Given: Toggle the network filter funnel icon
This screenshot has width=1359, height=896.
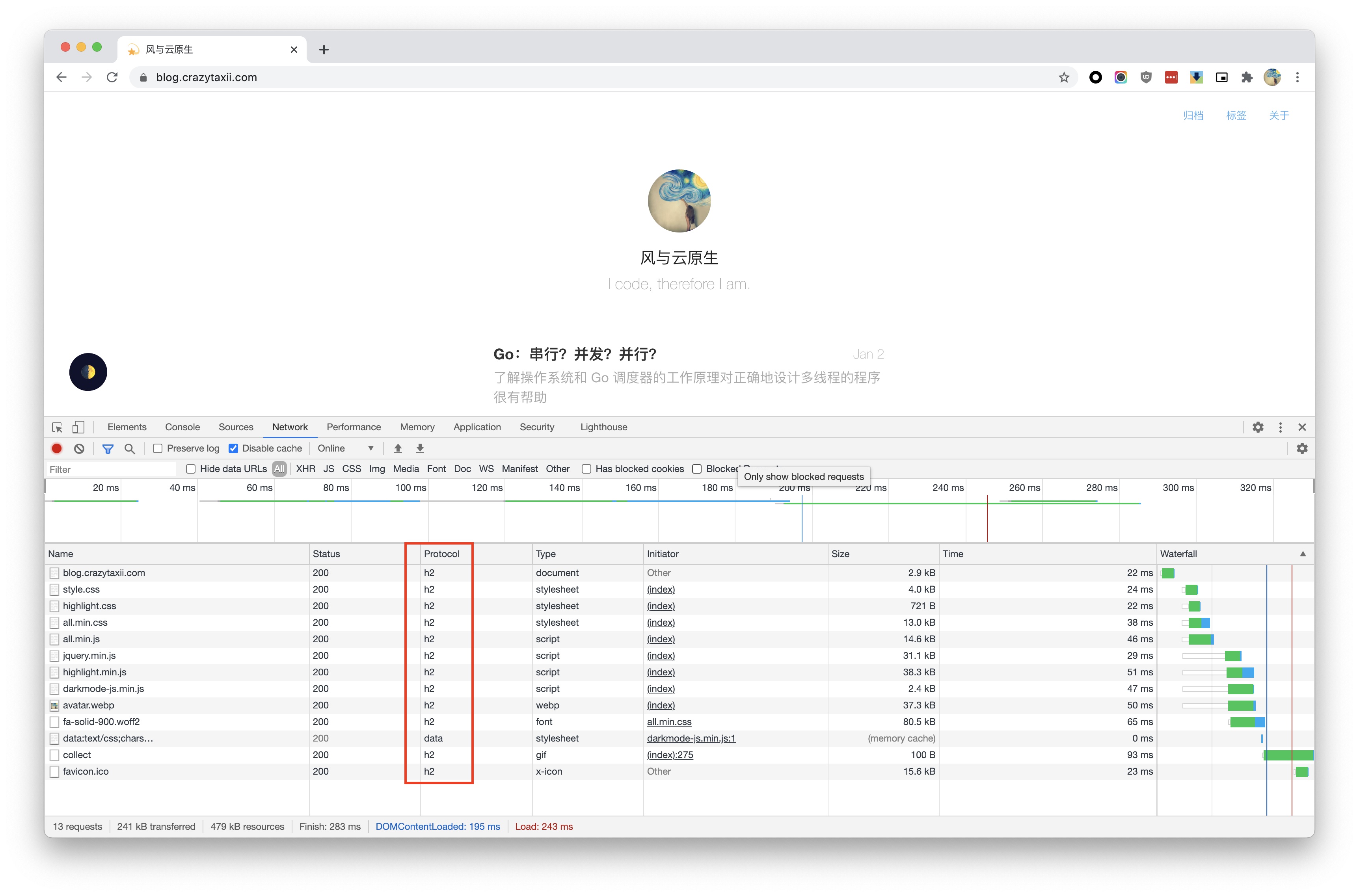Looking at the screenshot, I should pos(108,448).
